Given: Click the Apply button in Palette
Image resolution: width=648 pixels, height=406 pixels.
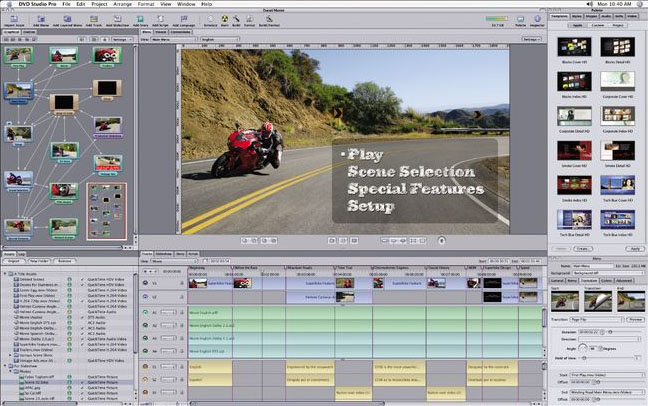Looking at the screenshot, I should pos(635,248).
